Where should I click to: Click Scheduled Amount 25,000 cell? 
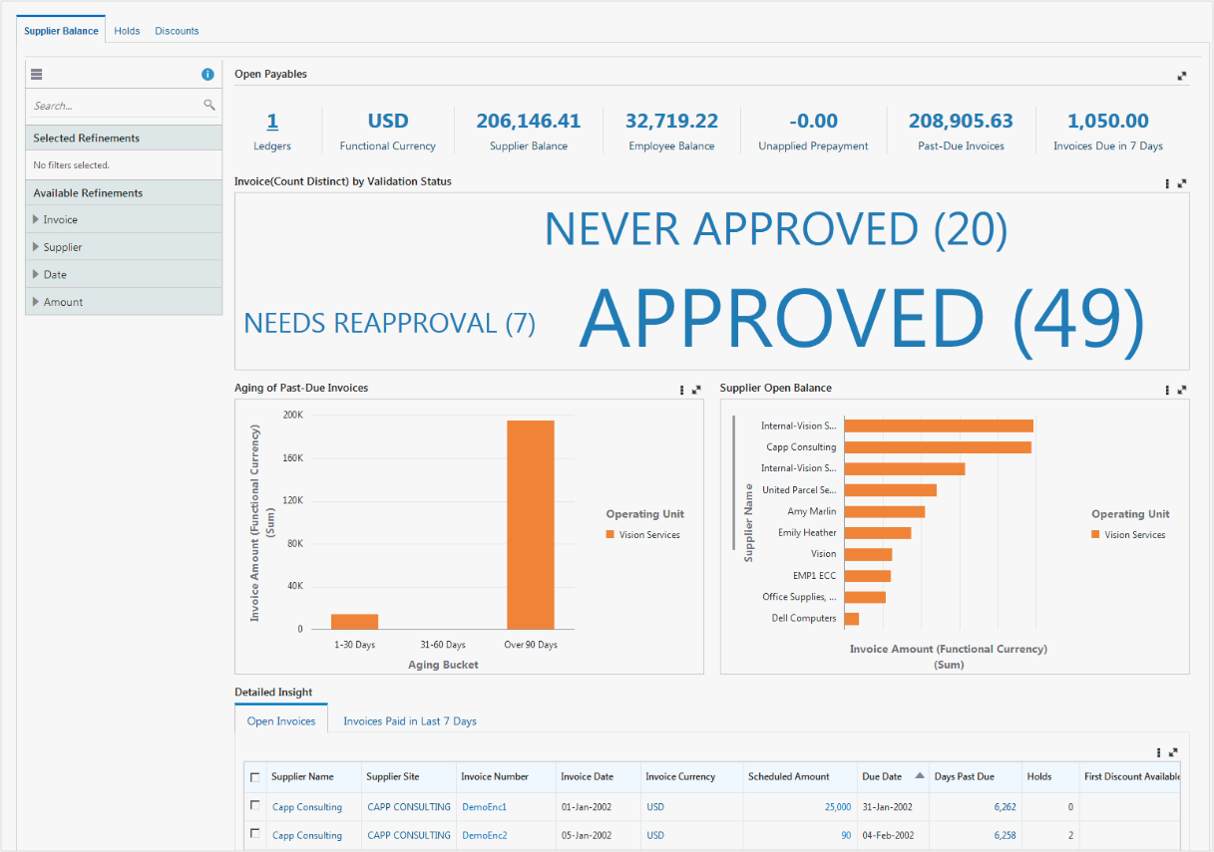[838, 807]
